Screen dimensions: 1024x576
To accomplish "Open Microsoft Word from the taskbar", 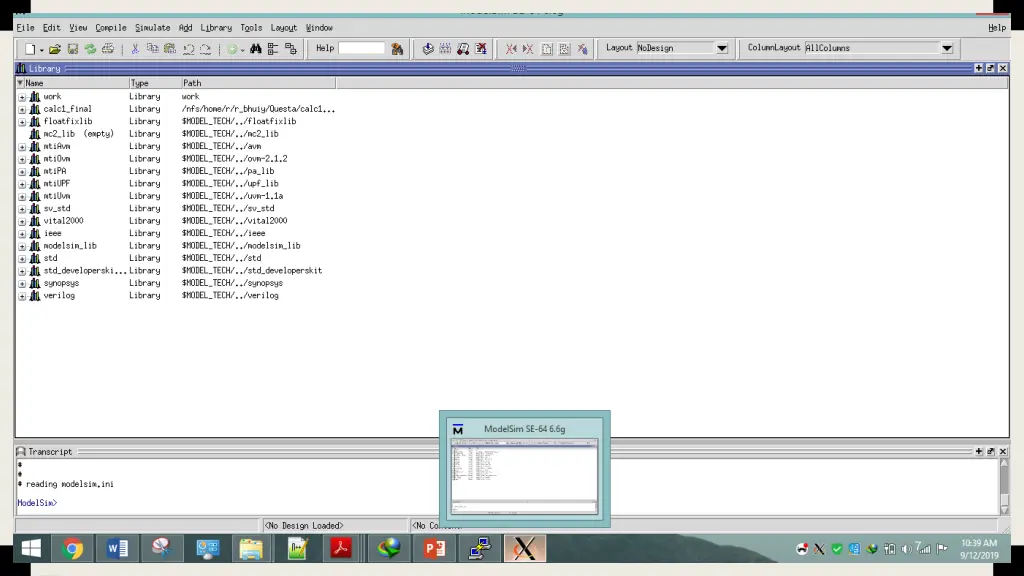I will coord(117,549).
